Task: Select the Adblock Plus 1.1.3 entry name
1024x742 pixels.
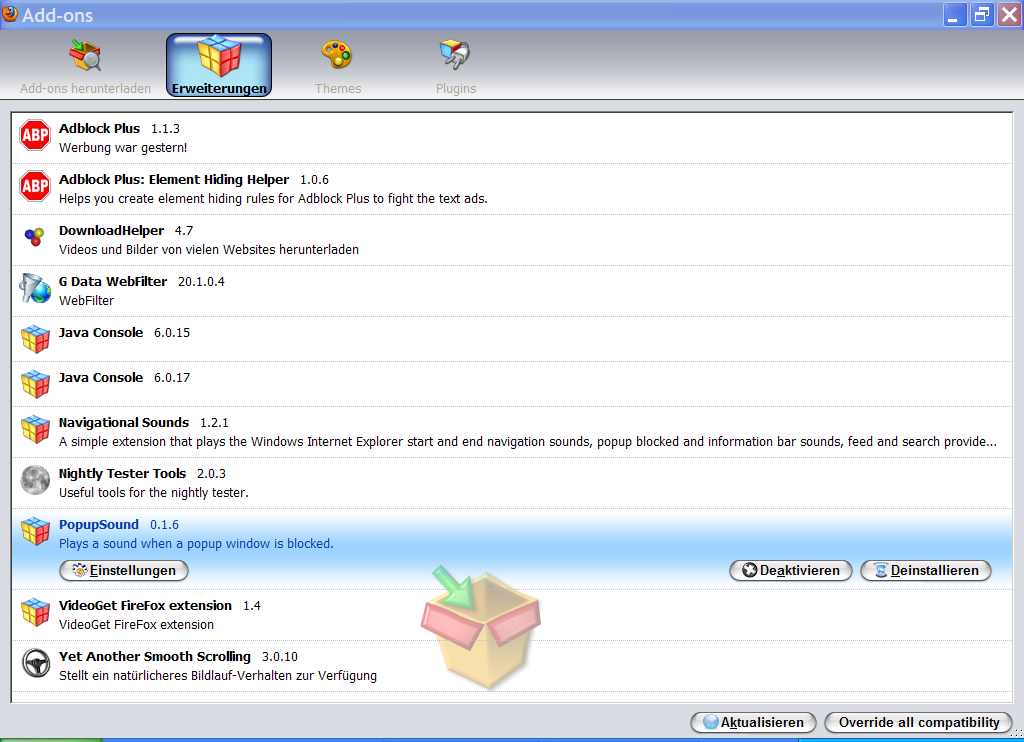Action: click(x=99, y=129)
